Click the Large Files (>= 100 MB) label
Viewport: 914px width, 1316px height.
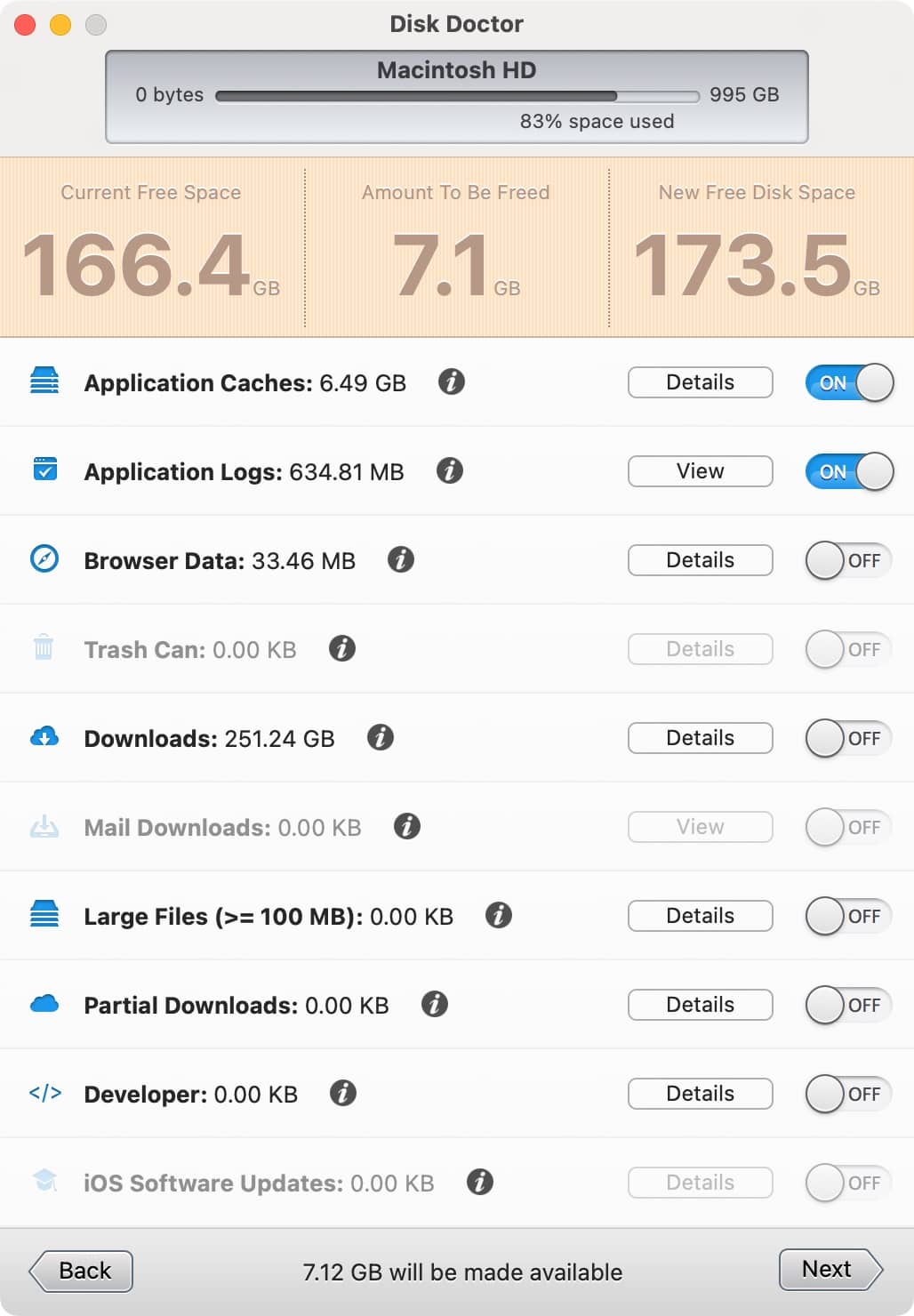pos(269,917)
